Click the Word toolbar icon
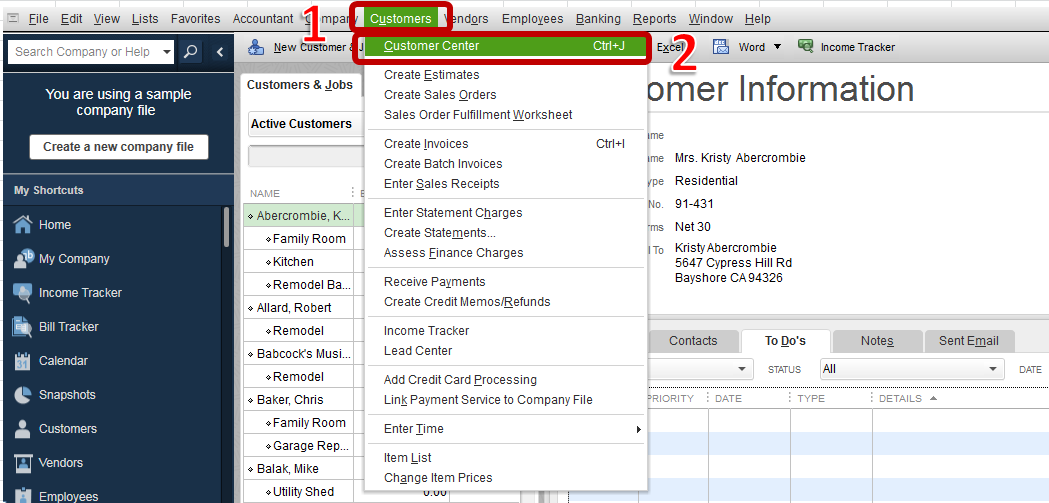 721,47
